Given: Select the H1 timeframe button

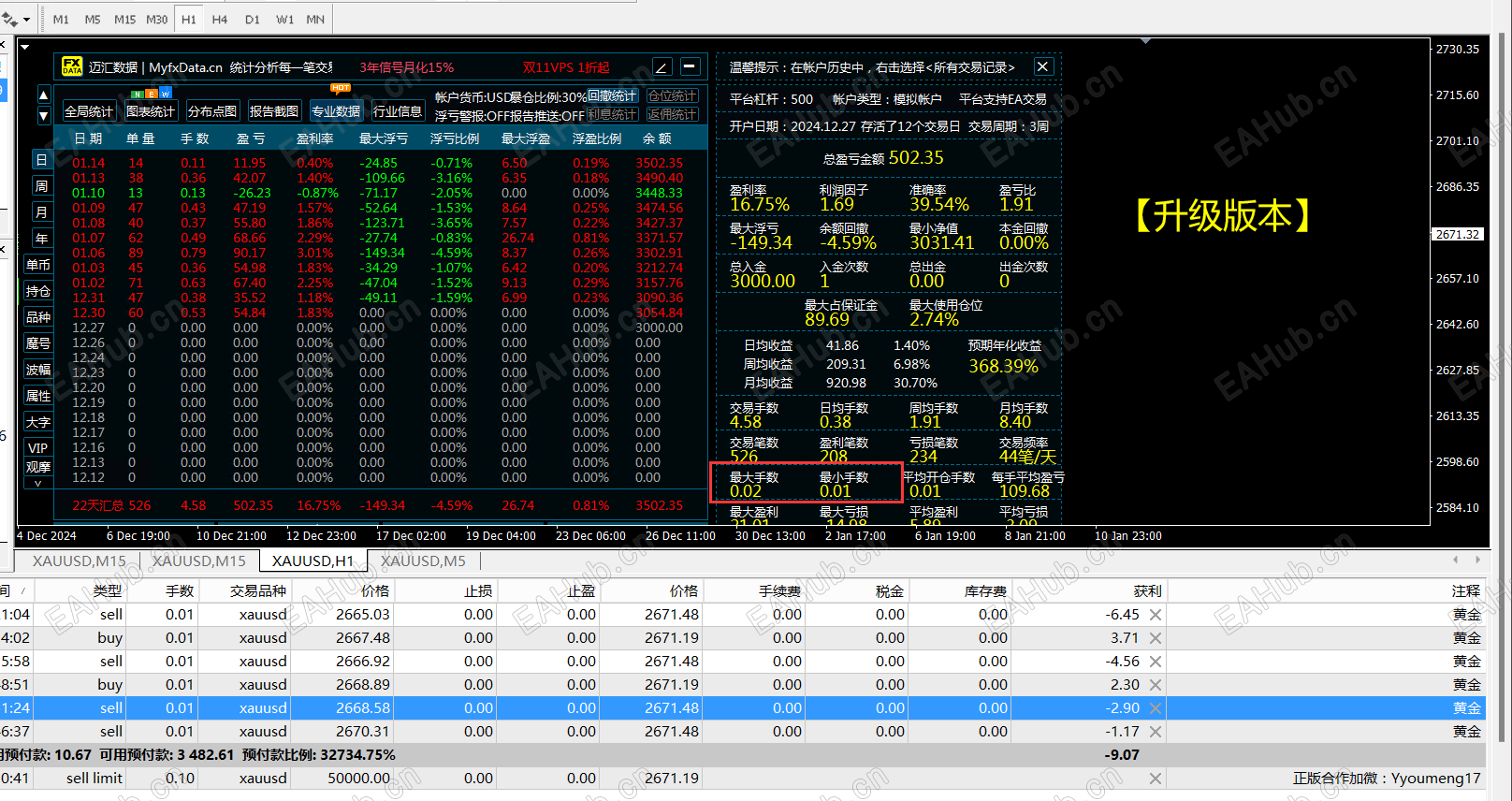Looking at the screenshot, I should pyautogui.click(x=189, y=19).
